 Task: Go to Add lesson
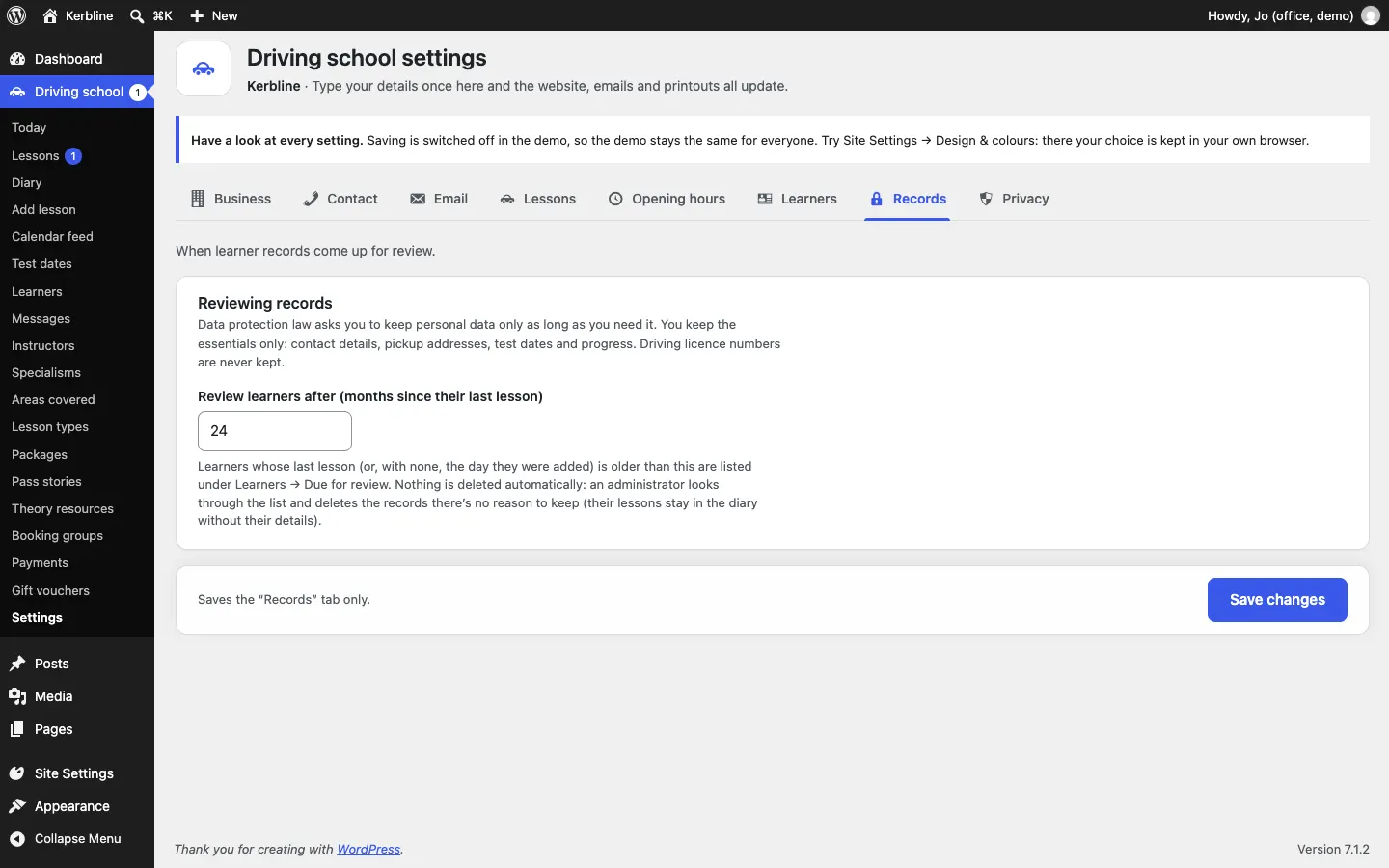(43, 209)
